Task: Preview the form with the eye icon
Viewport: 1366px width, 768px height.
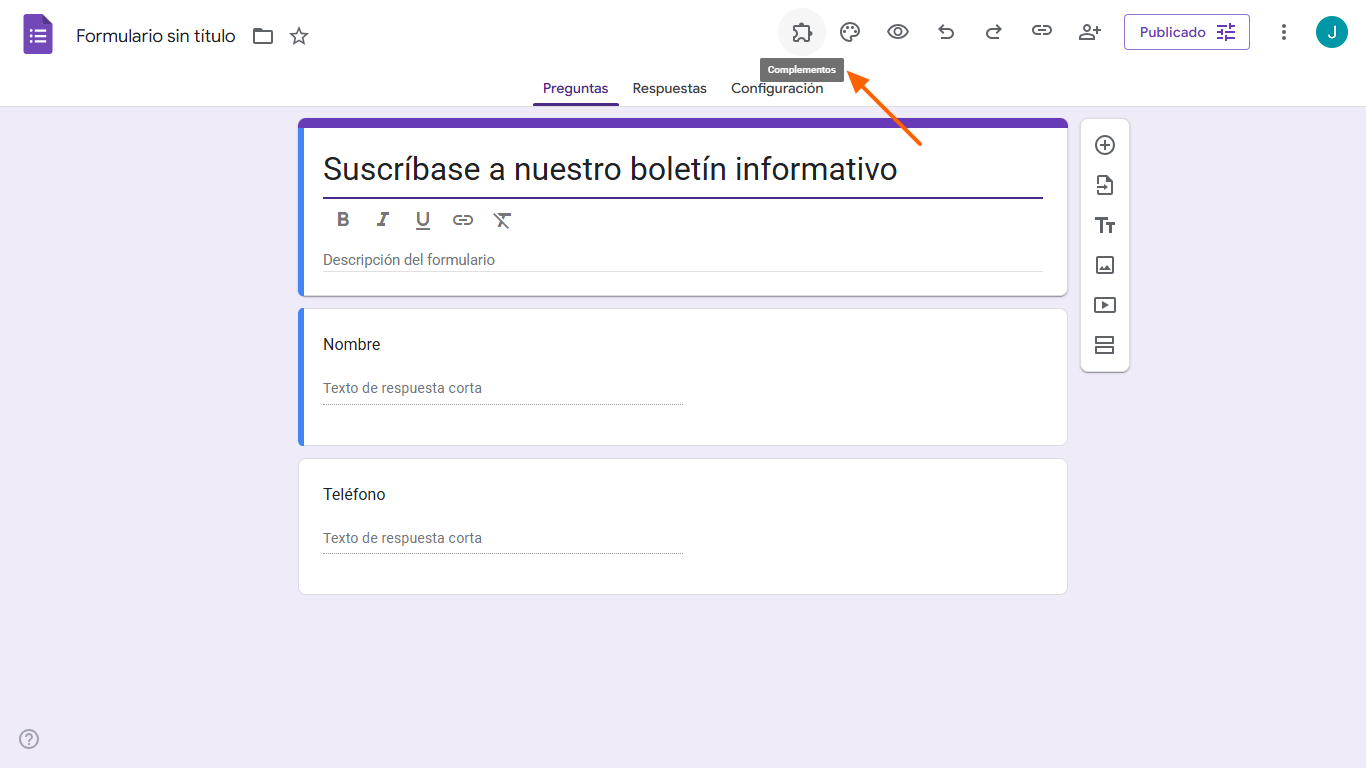Action: [x=897, y=31]
